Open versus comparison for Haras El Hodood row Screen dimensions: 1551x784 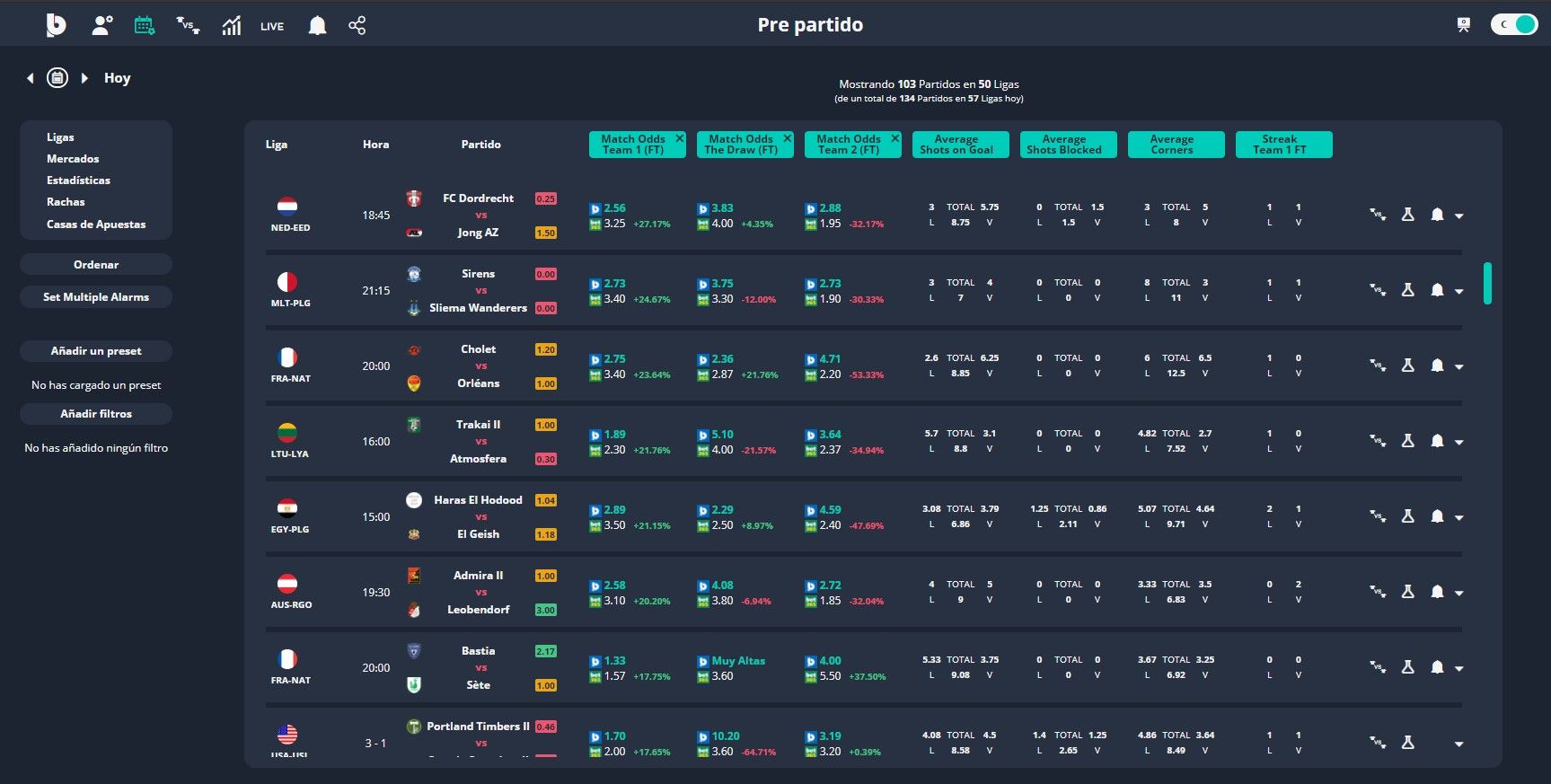coord(1378,516)
